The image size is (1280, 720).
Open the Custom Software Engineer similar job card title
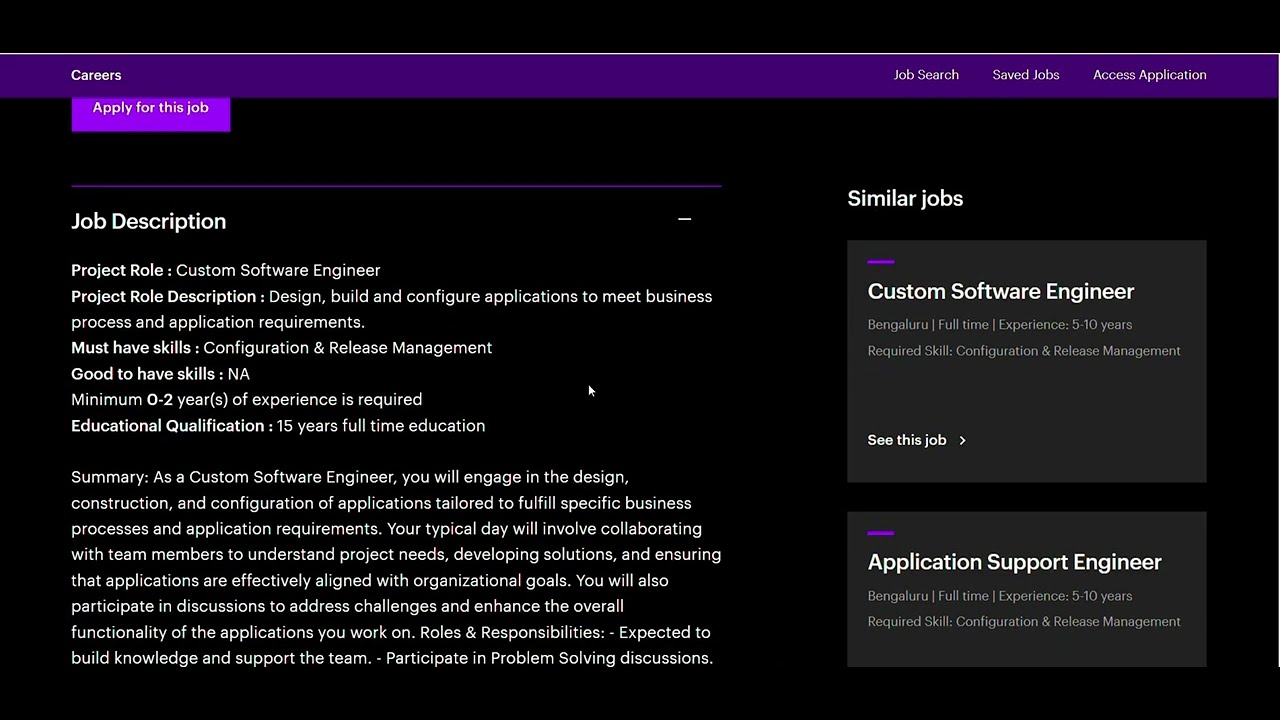(x=1001, y=291)
